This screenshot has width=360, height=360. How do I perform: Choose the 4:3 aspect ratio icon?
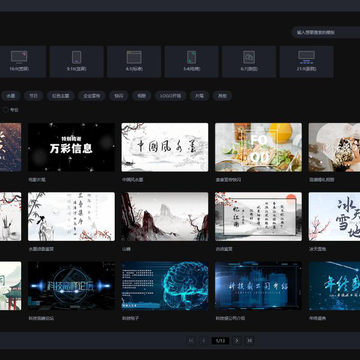pyautogui.click(x=134, y=57)
